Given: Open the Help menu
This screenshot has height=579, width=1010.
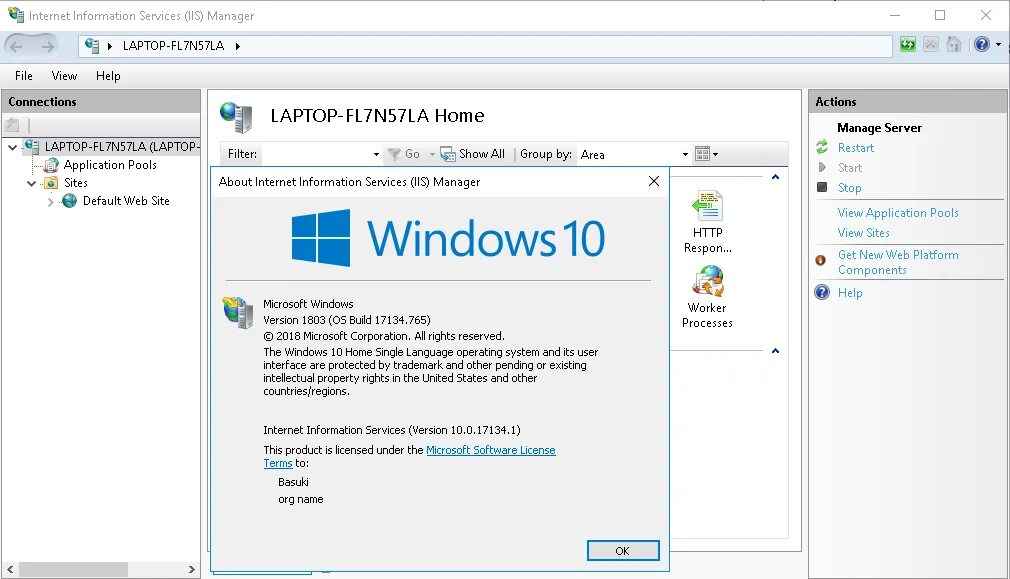Looking at the screenshot, I should (108, 76).
